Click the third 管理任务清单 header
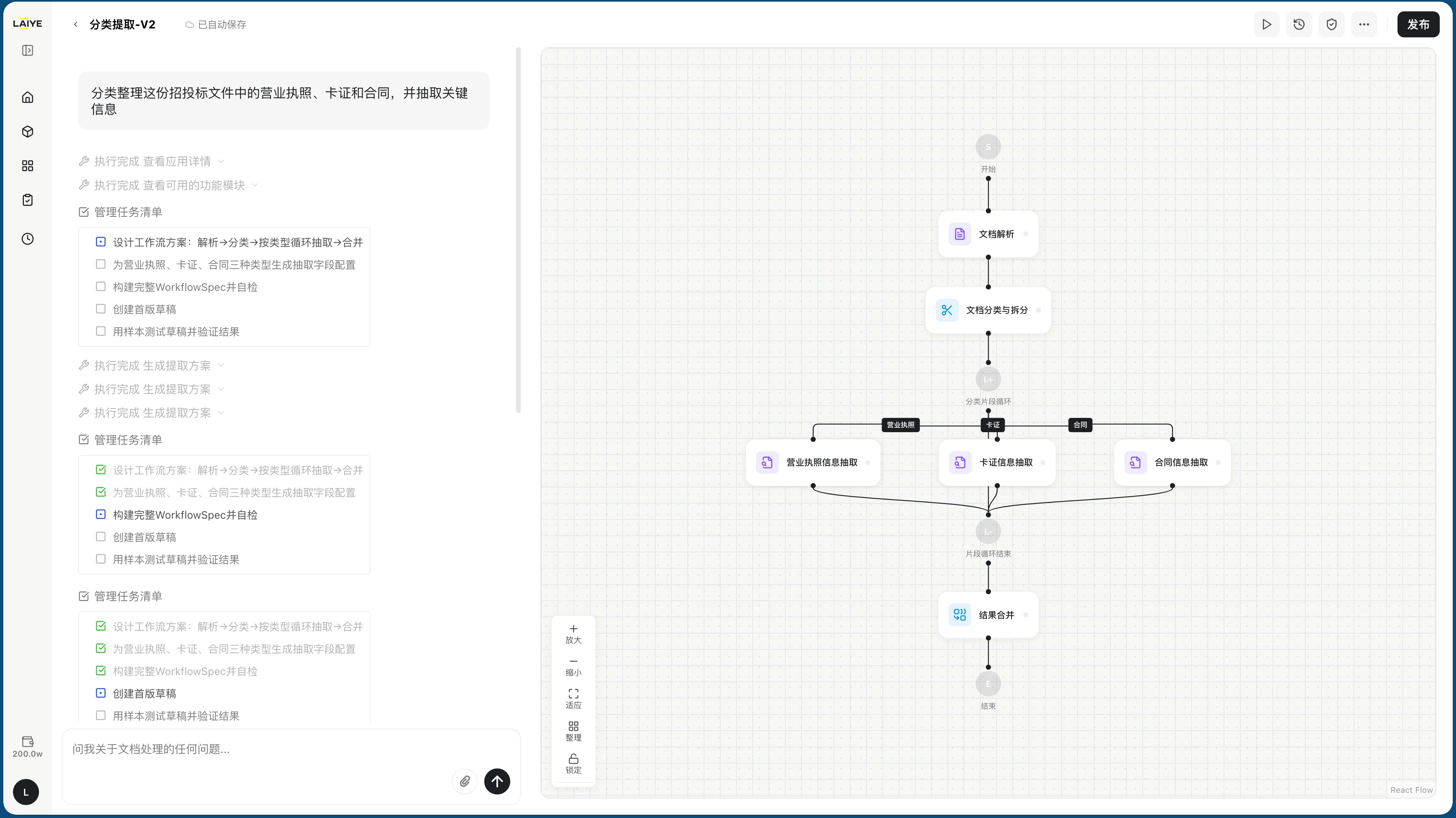 [120, 597]
